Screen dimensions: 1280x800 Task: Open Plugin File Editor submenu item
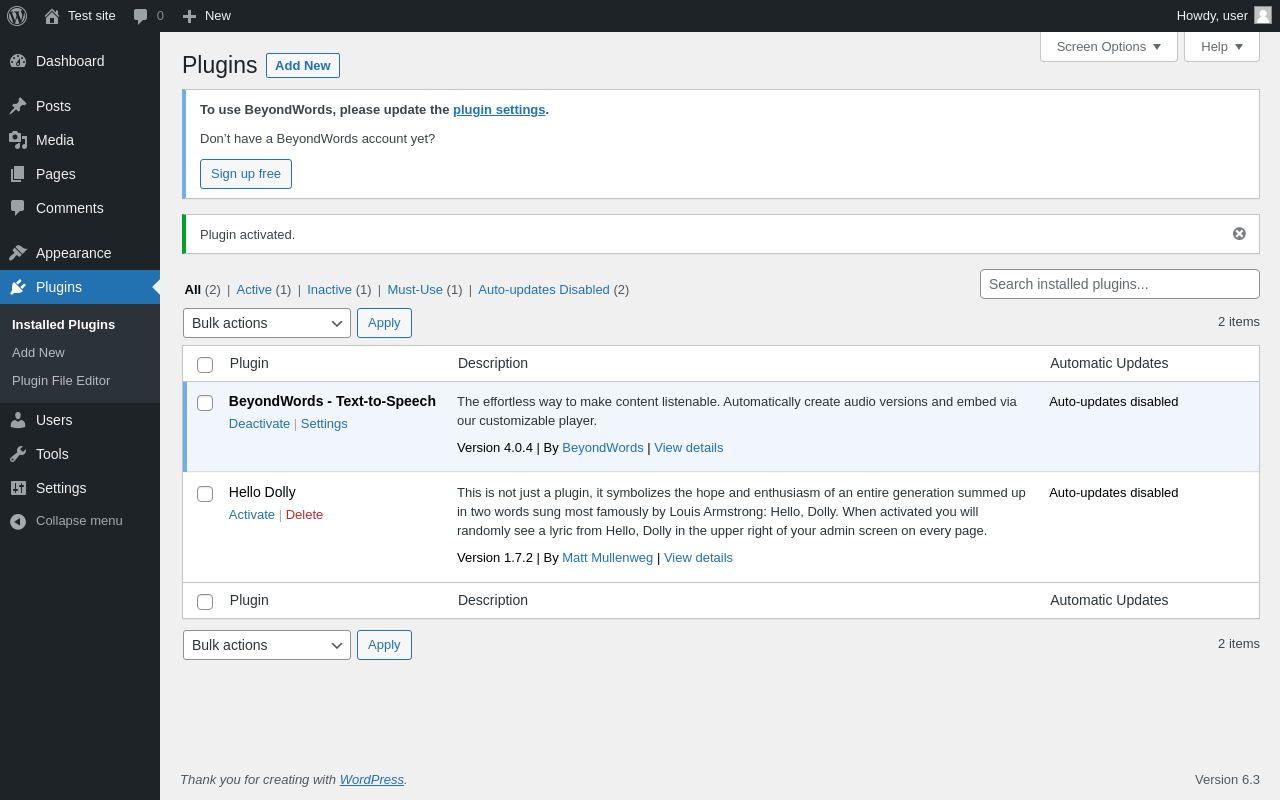pyautogui.click(x=61, y=381)
